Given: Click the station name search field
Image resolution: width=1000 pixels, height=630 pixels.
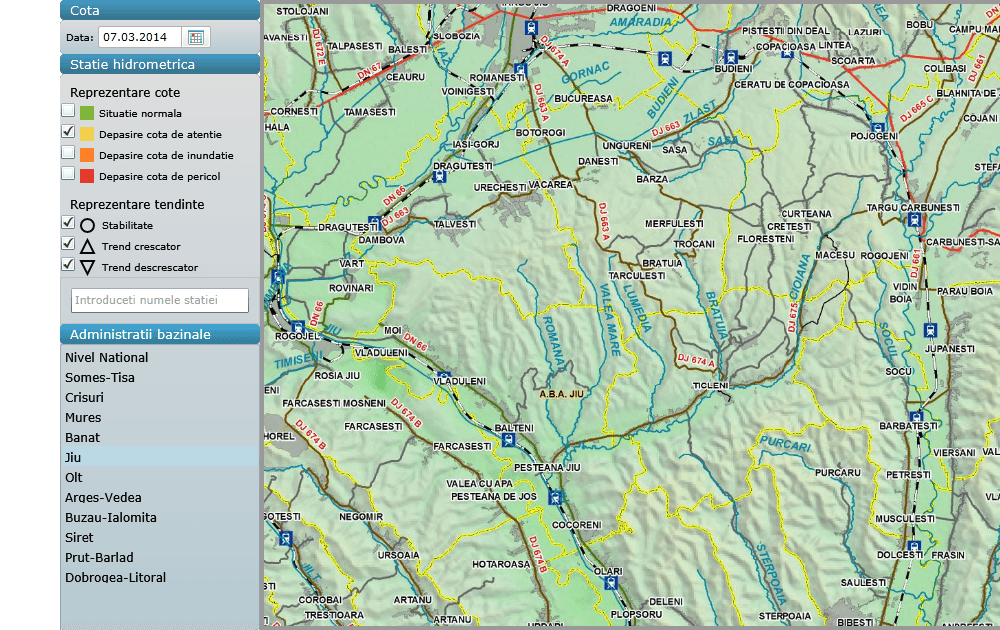Looking at the screenshot, I should pos(160,300).
